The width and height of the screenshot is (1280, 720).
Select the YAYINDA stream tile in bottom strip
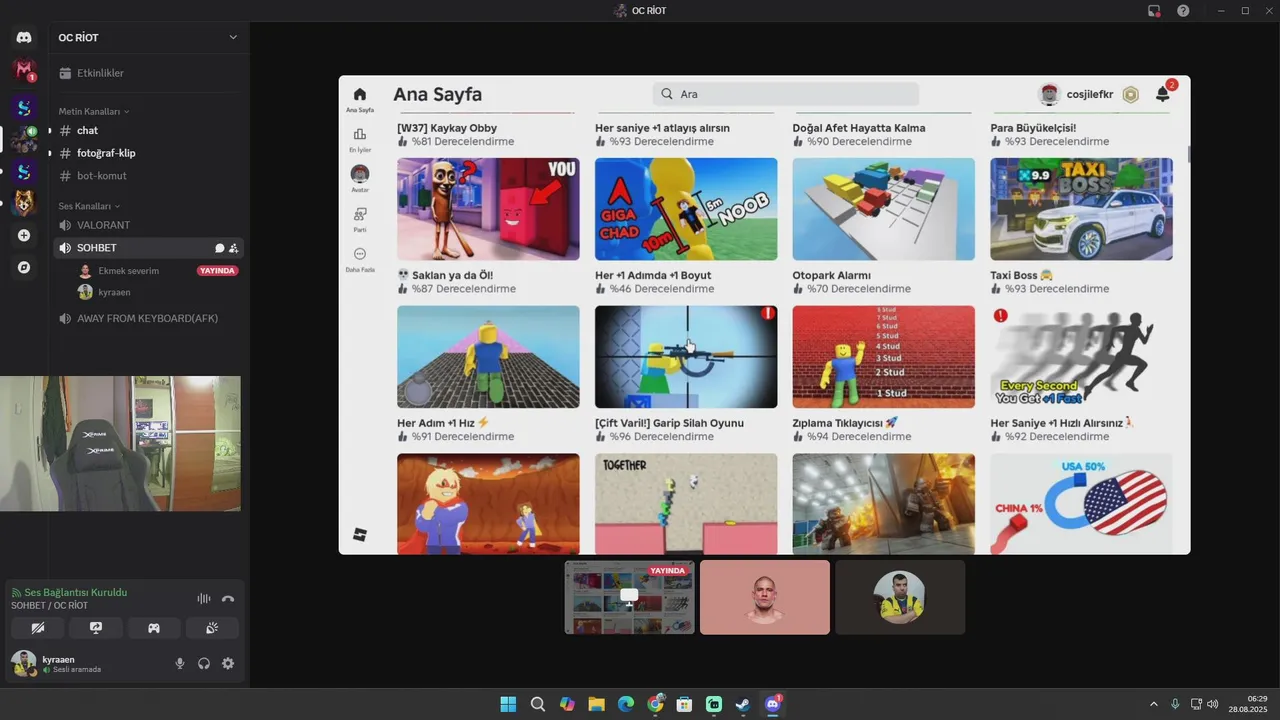point(629,597)
